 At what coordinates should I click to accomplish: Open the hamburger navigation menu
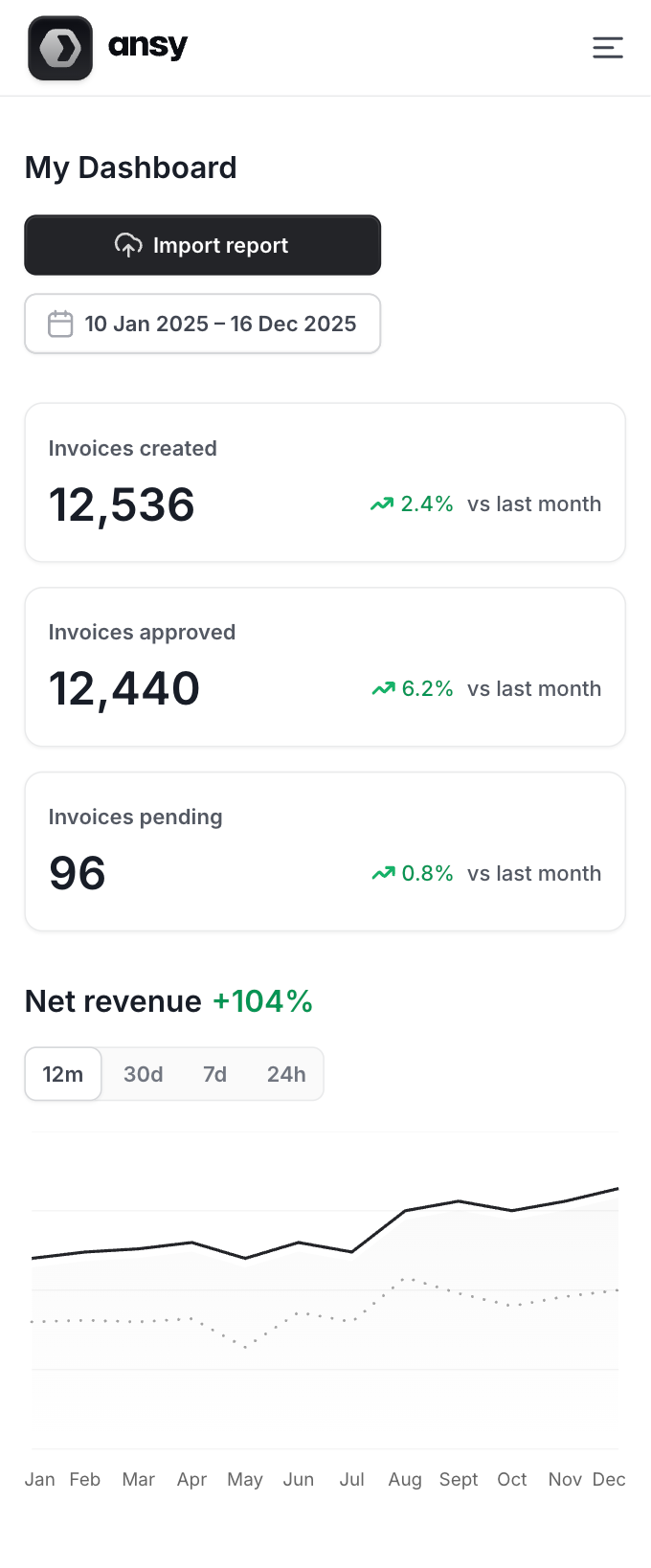coord(607,48)
